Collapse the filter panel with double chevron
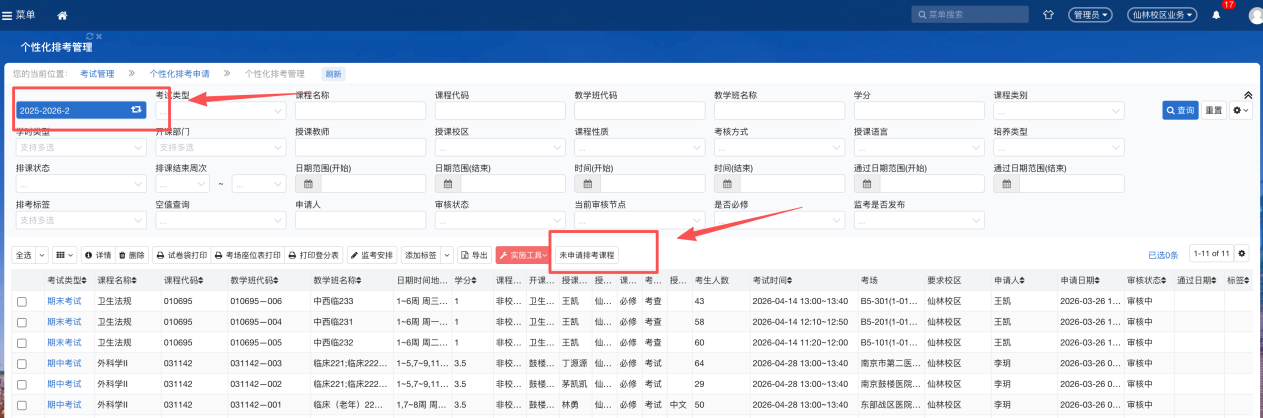This screenshot has width=1263, height=418. click(1247, 95)
